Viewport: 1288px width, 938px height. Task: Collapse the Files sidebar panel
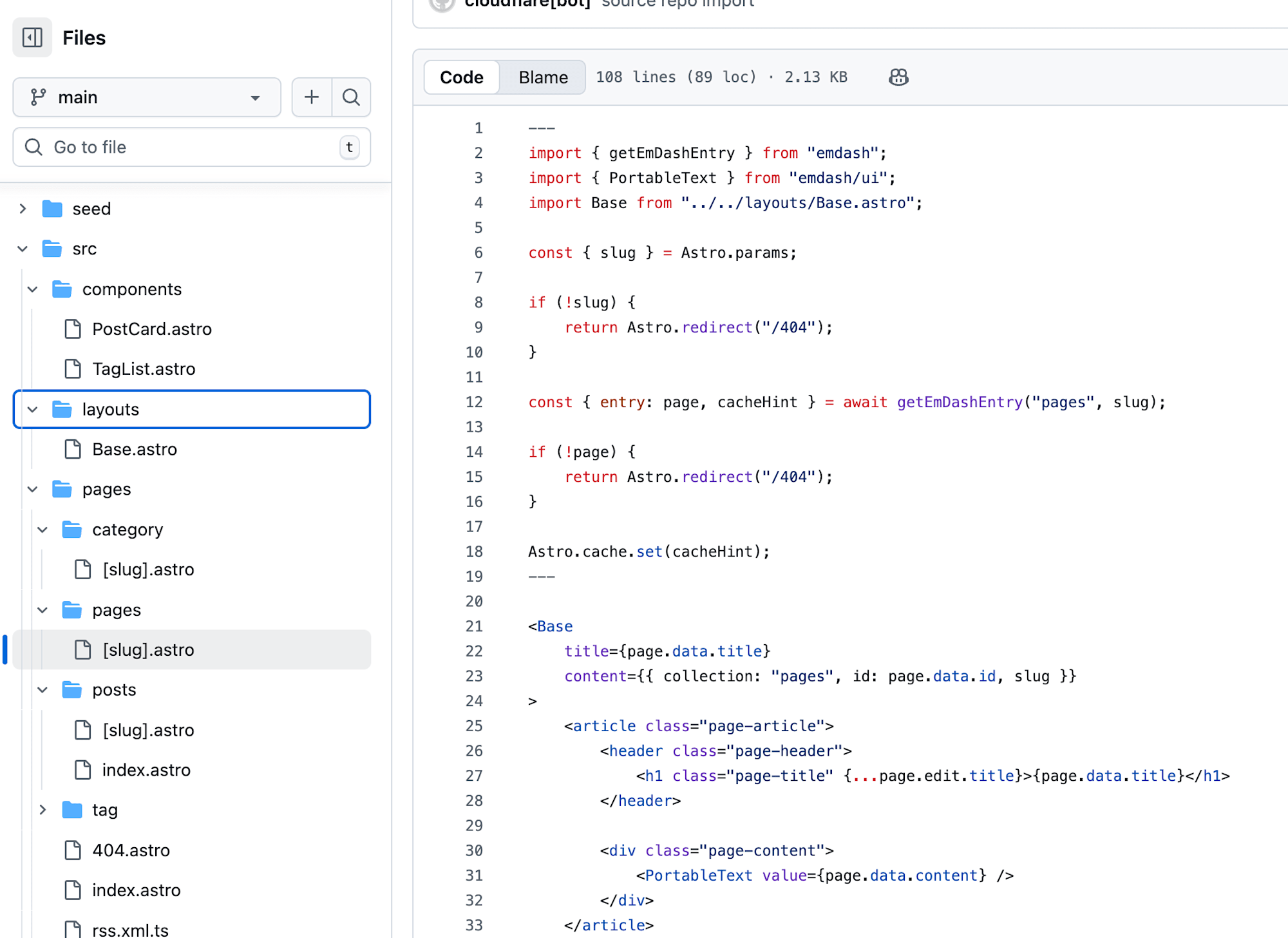point(32,37)
